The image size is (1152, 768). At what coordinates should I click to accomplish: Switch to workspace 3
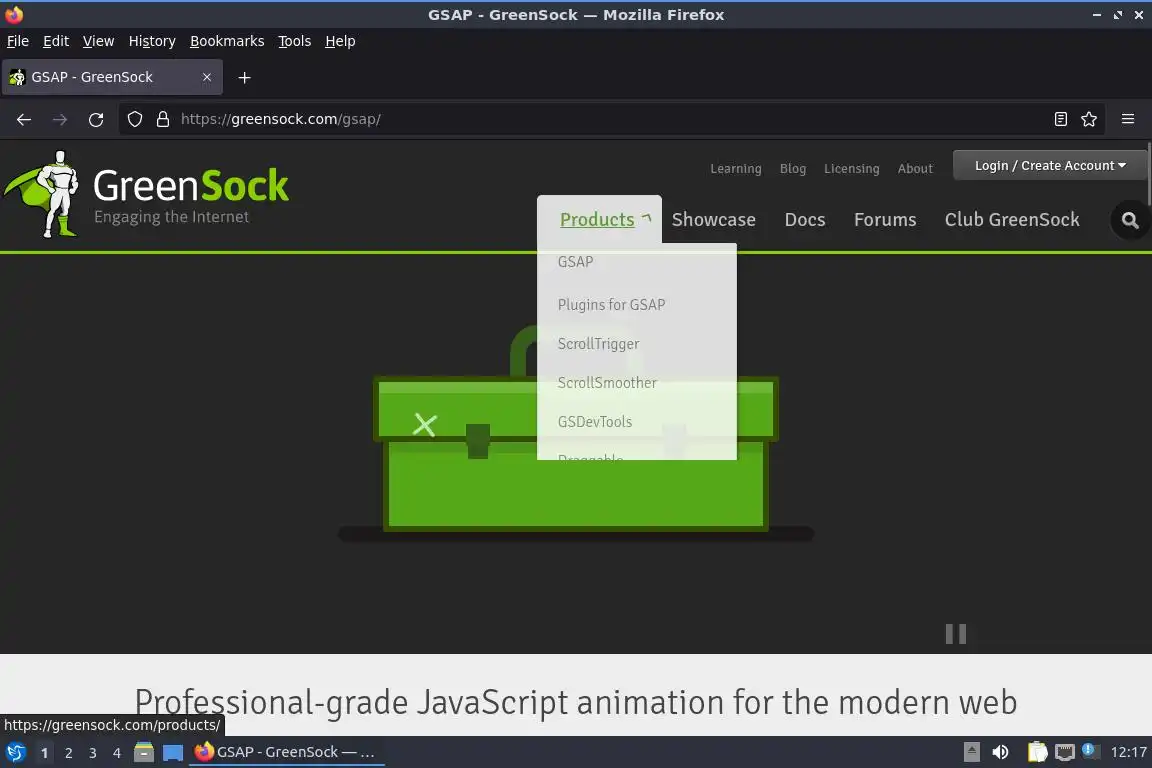[x=93, y=753]
